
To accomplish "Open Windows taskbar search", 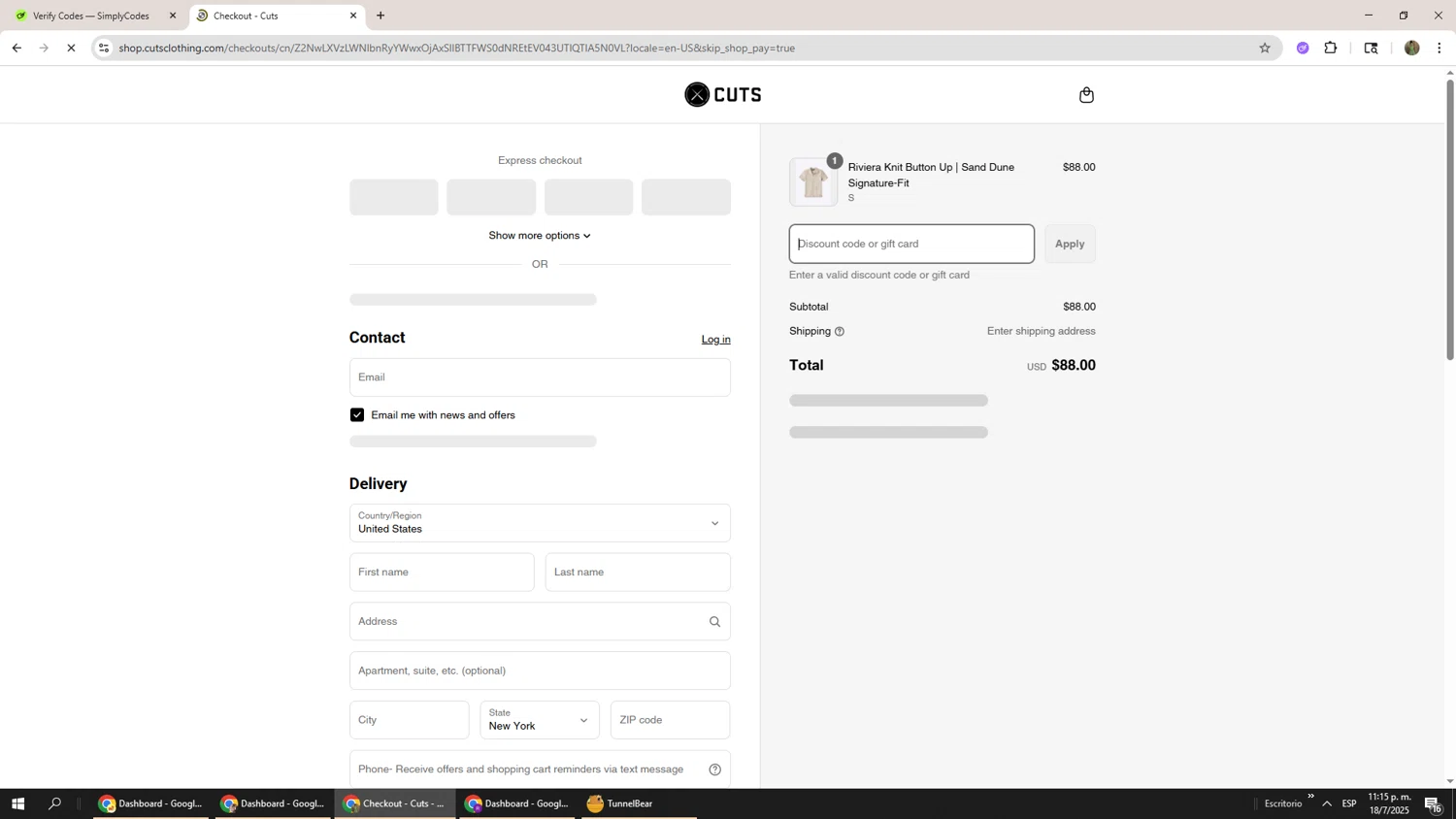I will (x=55, y=803).
